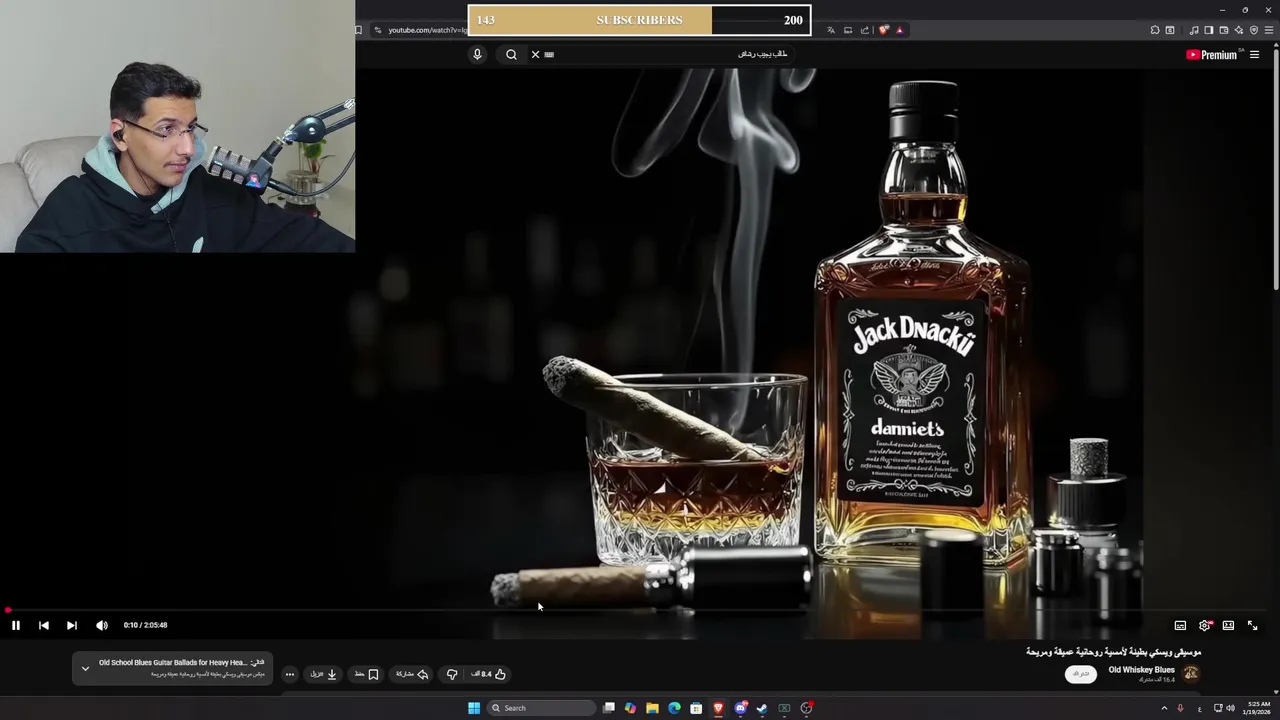Image resolution: width=1280 pixels, height=720 pixels.
Task: Open Task View on taskbar
Action: click(608, 708)
